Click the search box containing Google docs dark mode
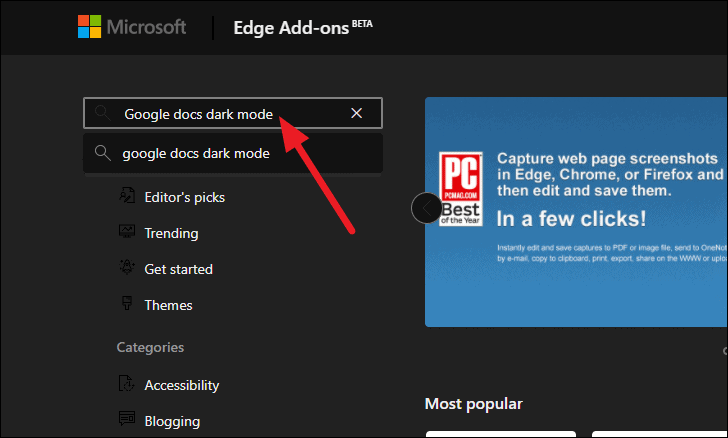Screen dimensions: 728x438 click(233, 113)
